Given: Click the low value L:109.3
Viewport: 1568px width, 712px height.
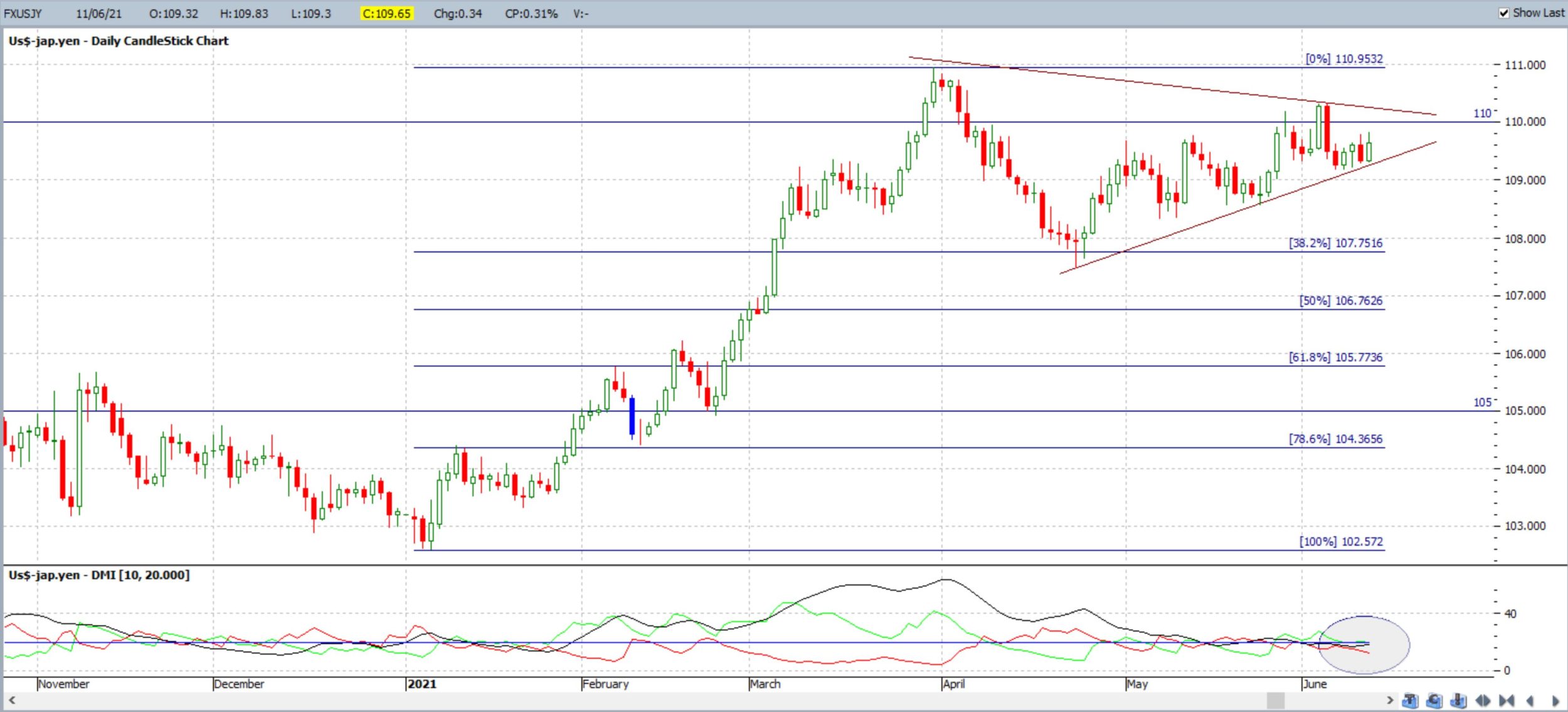Looking at the screenshot, I should (310, 14).
